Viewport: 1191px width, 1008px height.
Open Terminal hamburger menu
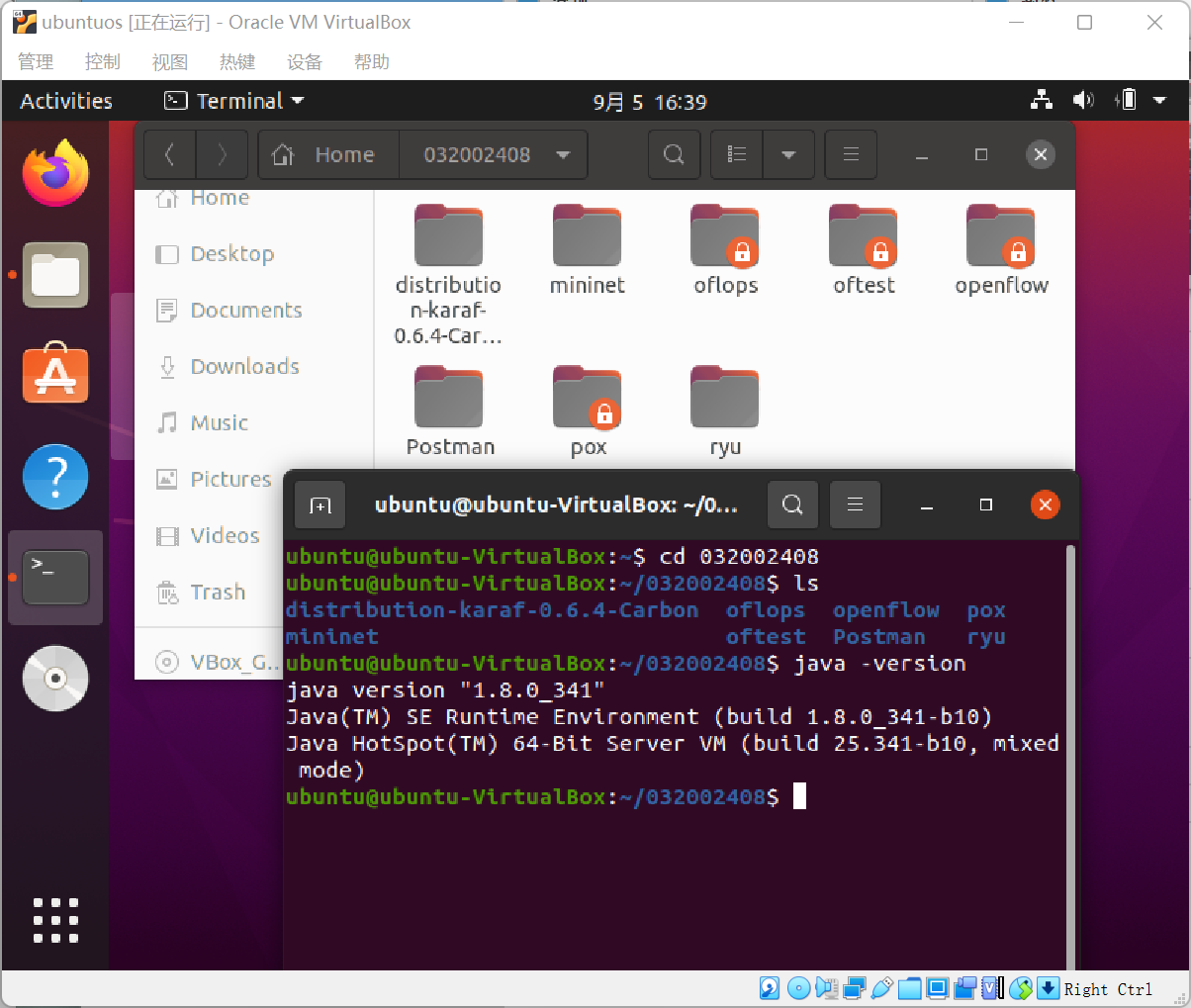[856, 504]
